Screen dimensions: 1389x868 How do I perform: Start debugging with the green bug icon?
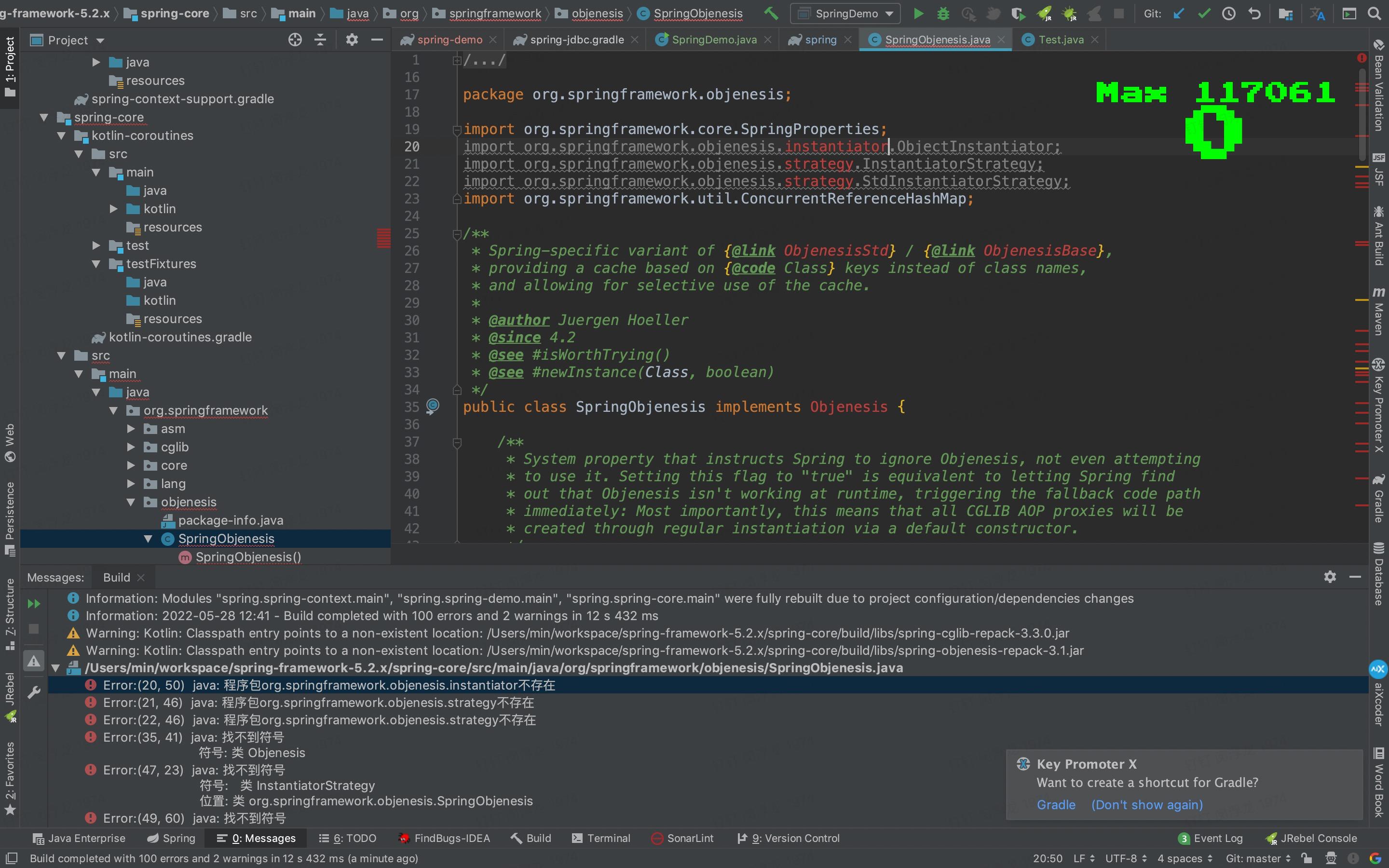(943, 13)
